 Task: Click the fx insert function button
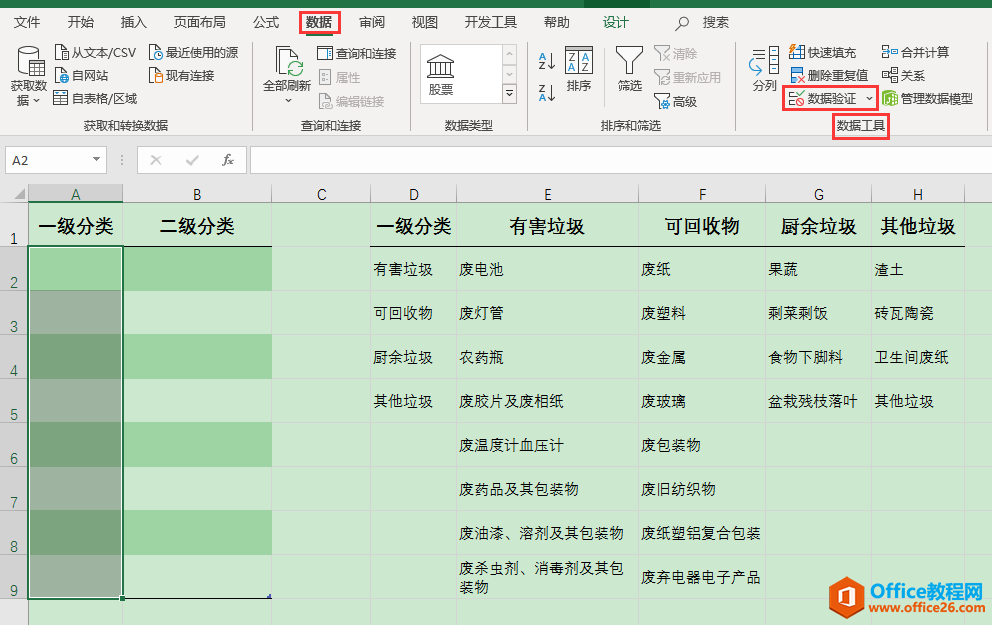coord(228,160)
